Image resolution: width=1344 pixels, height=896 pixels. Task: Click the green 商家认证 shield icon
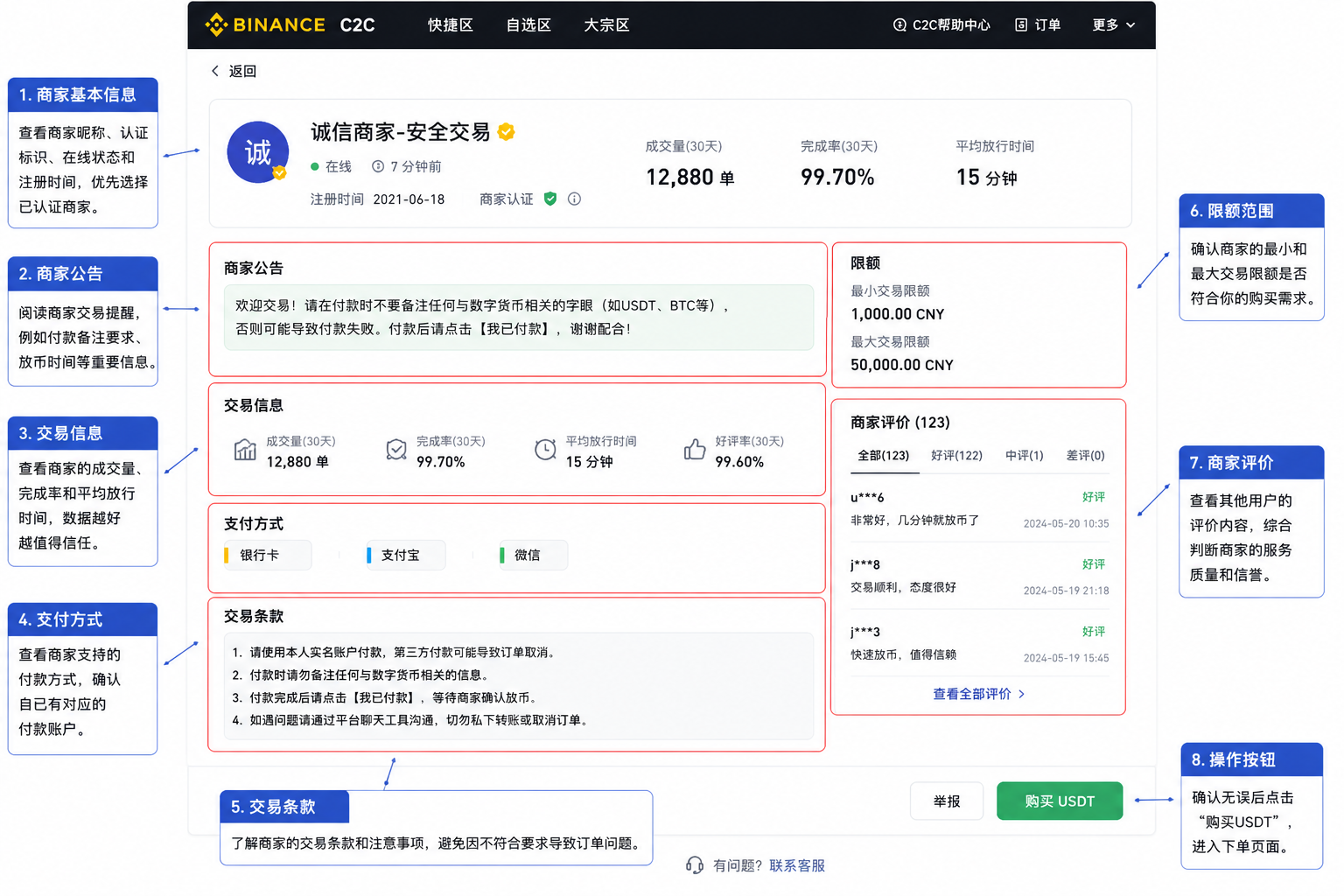[550, 199]
